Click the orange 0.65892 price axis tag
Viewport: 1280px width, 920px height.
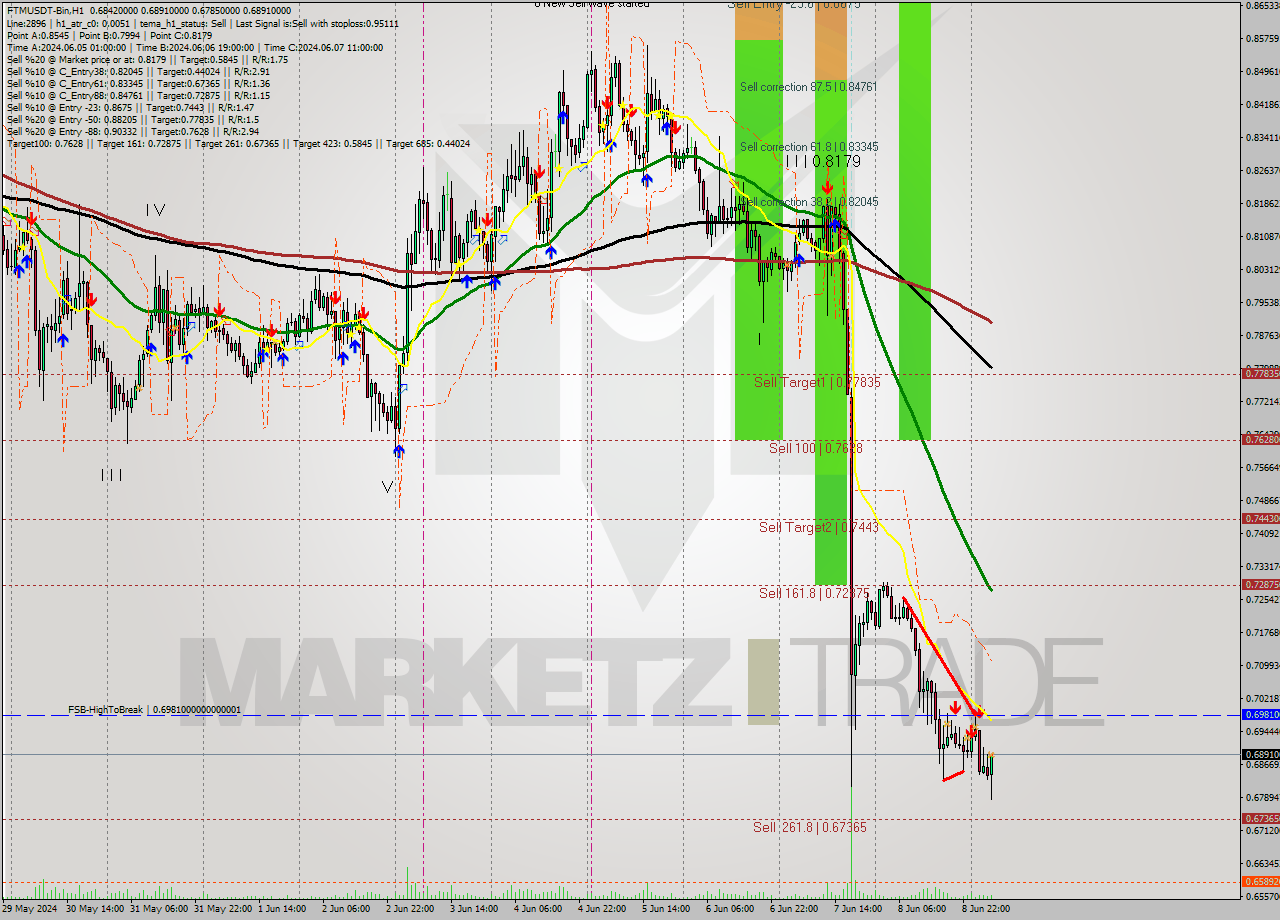point(1260,882)
